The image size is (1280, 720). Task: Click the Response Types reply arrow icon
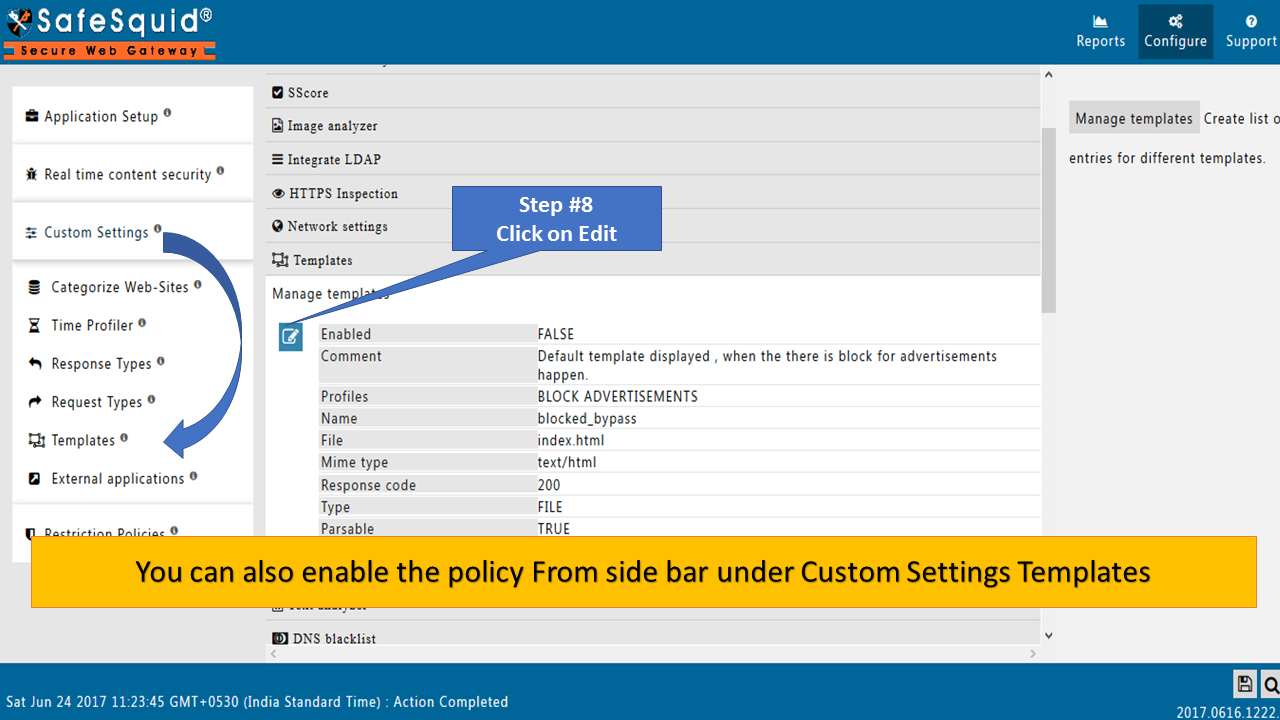point(35,363)
